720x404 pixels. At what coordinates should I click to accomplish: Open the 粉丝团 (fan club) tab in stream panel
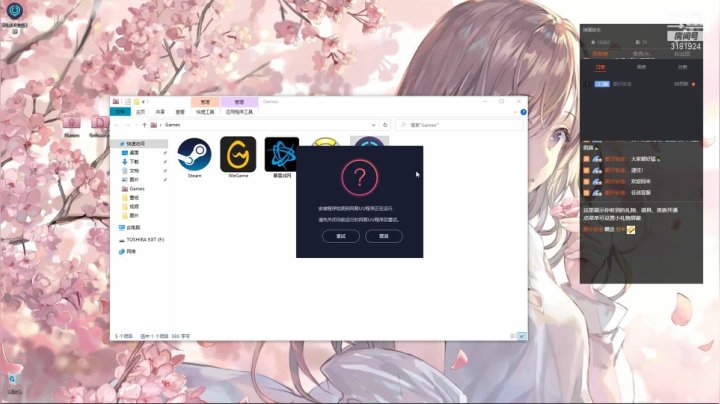pos(682,54)
